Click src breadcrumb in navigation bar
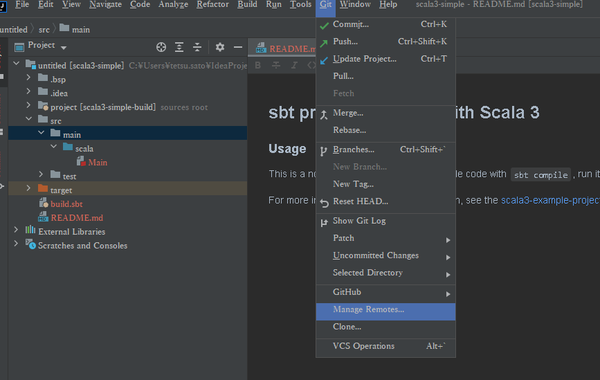The width and height of the screenshot is (600, 380). click(x=44, y=29)
